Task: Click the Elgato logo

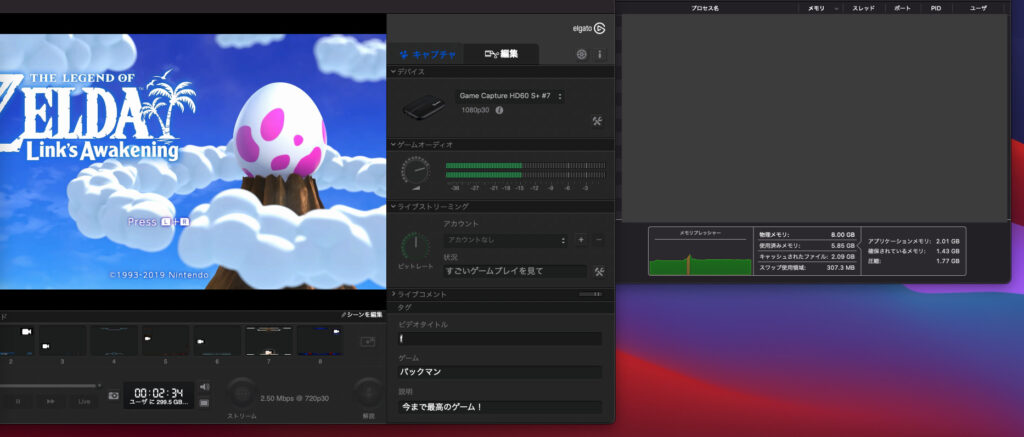Action: pyautogui.click(x=589, y=29)
